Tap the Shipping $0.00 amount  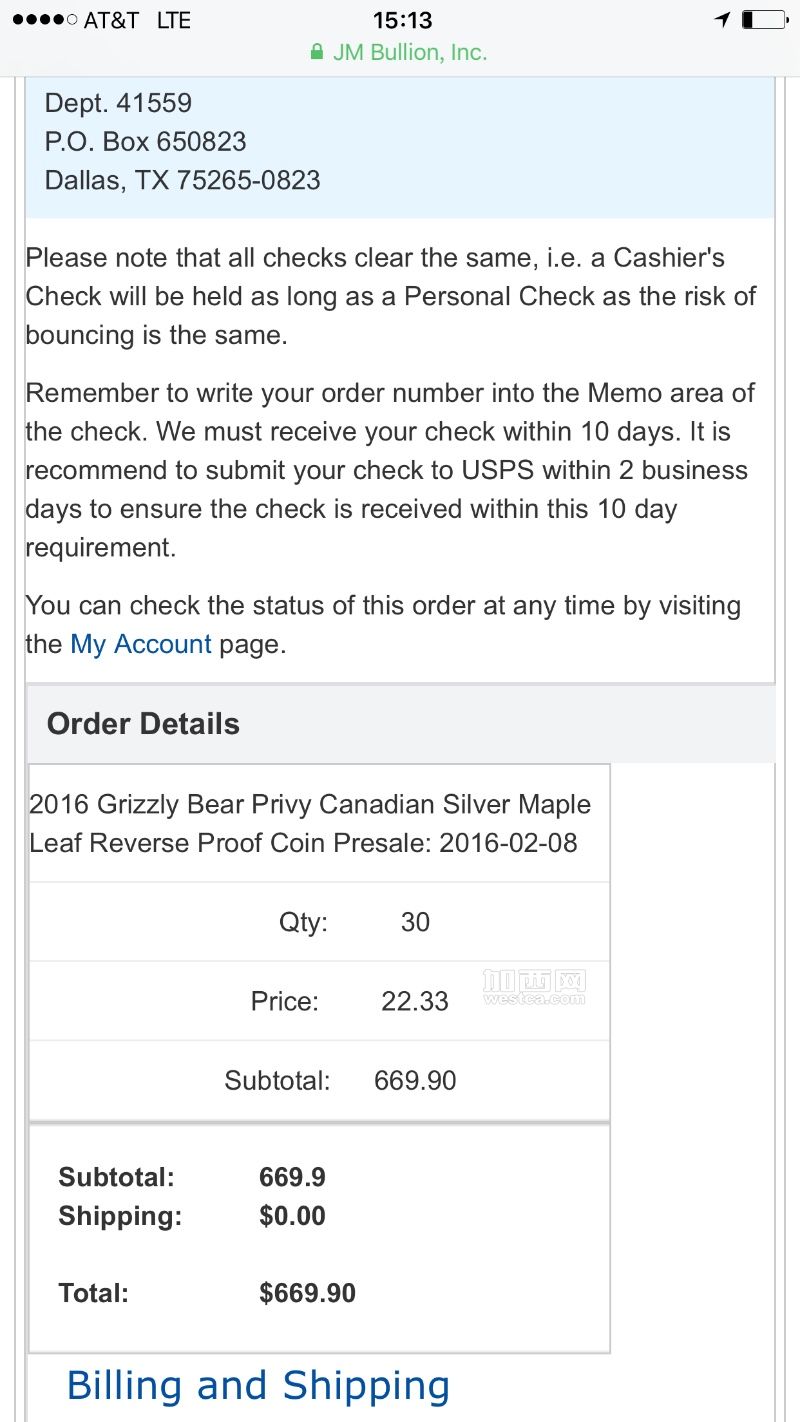pos(292,1216)
